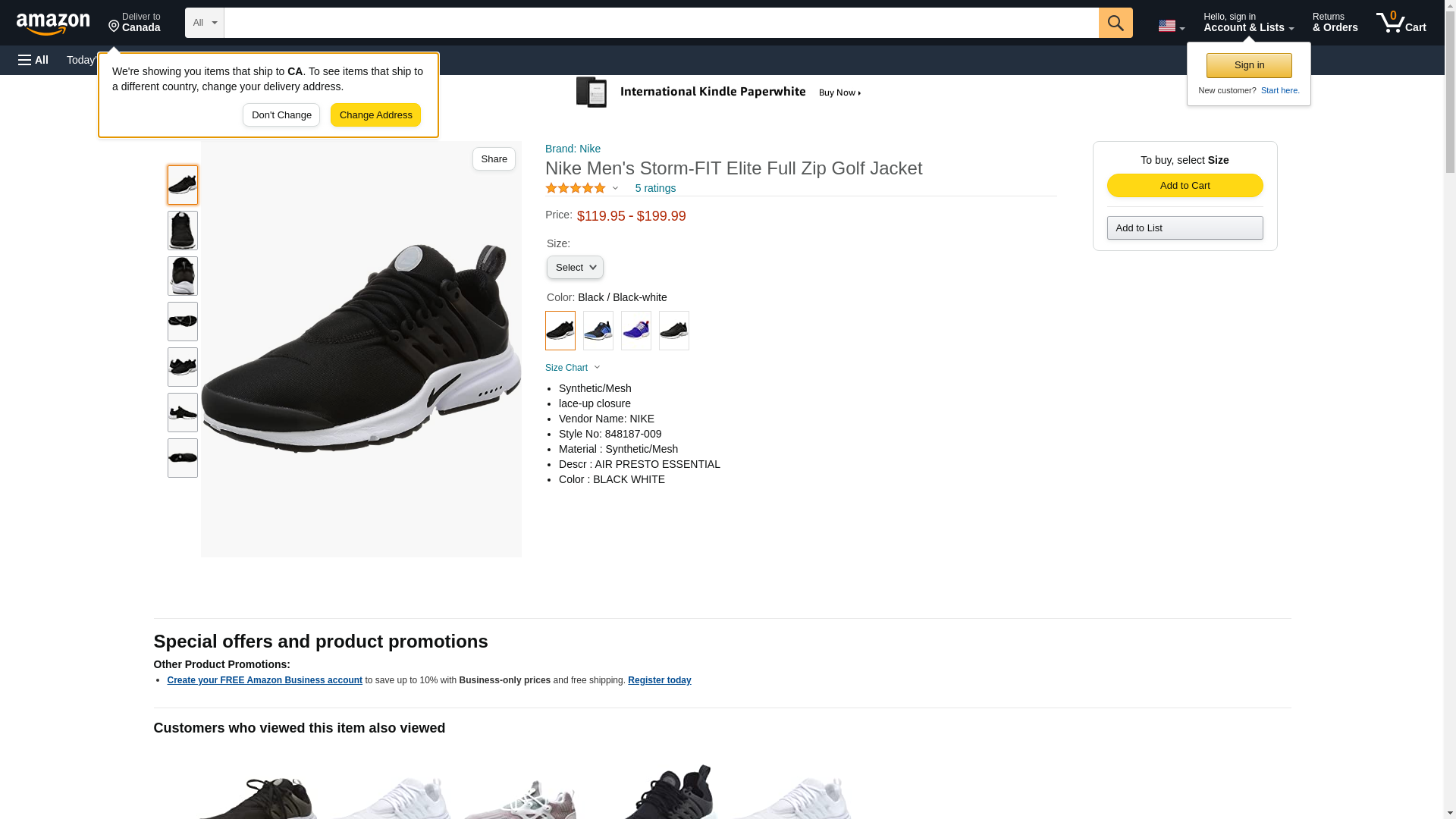
Task: Open the Amazon logo home link
Action: 53,24
